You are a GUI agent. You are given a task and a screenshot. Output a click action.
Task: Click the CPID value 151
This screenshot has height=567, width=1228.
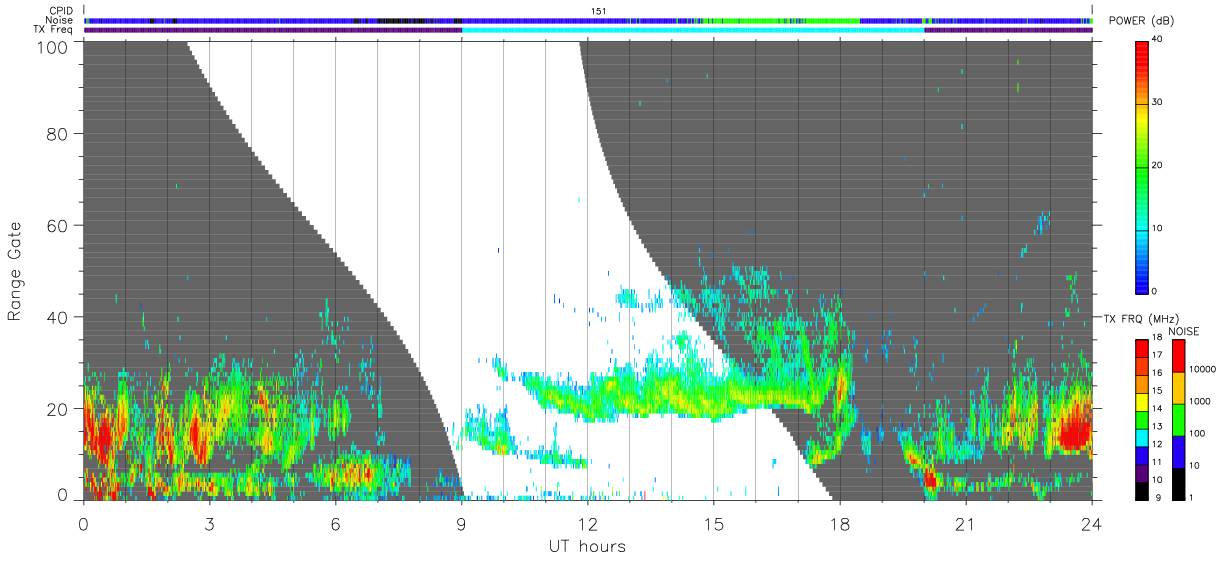point(600,11)
